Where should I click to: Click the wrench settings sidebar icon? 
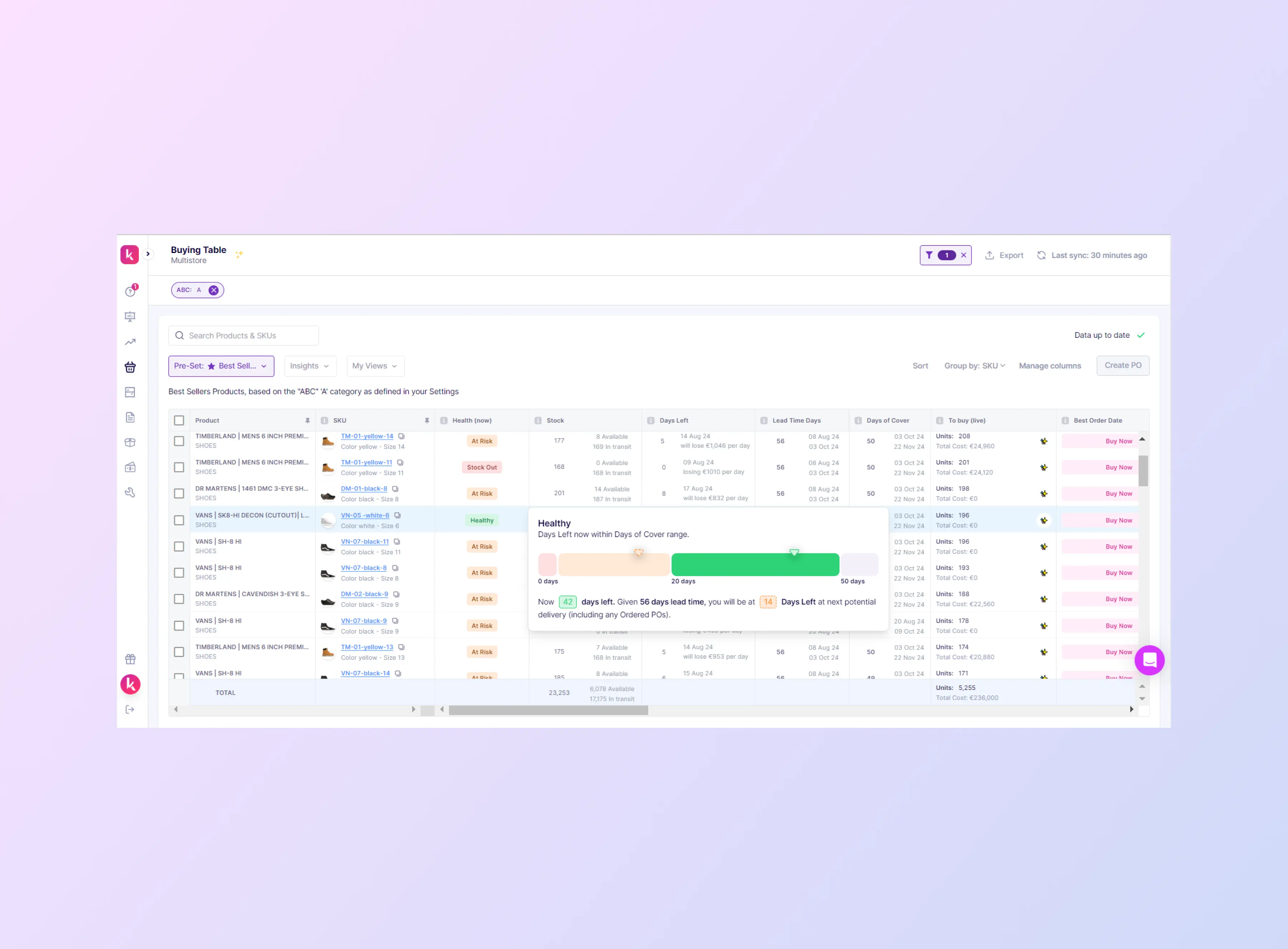[130, 492]
